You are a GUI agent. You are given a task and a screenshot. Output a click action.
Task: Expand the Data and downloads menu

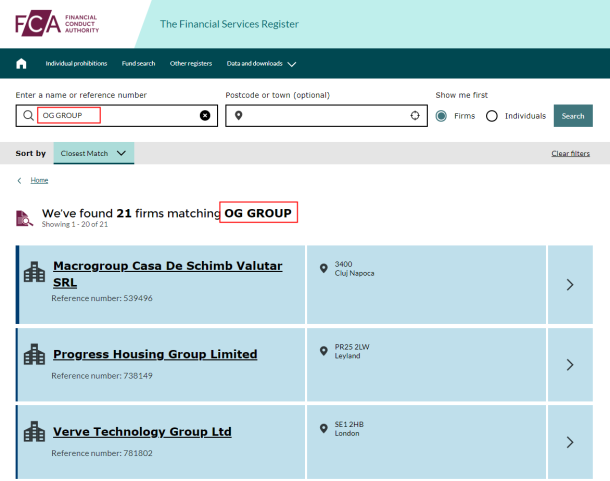pyautogui.click(x=261, y=63)
